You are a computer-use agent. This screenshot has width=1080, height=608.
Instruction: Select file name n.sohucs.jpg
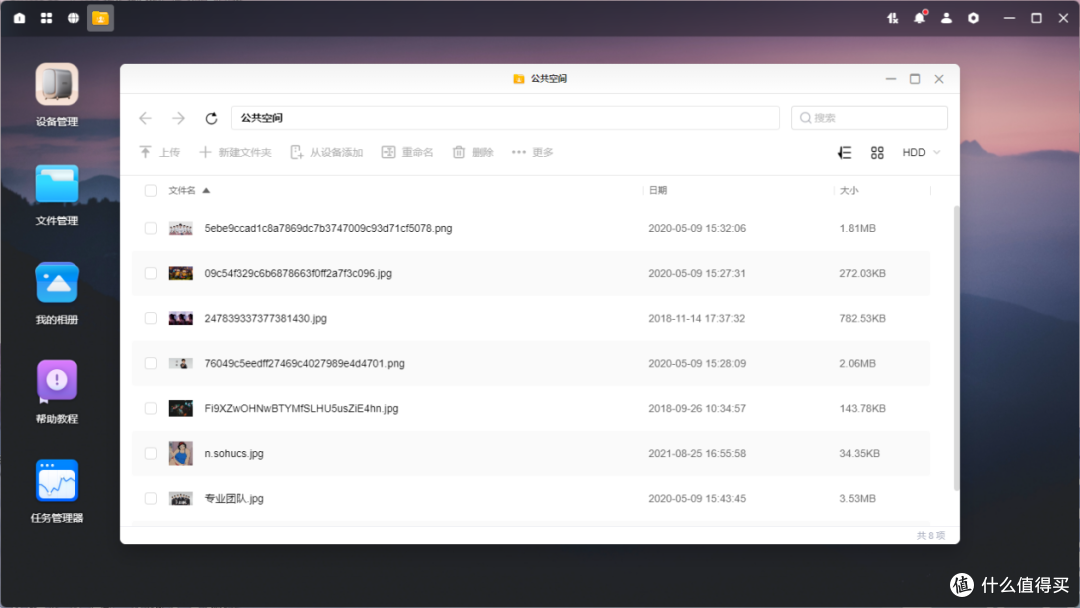233,453
